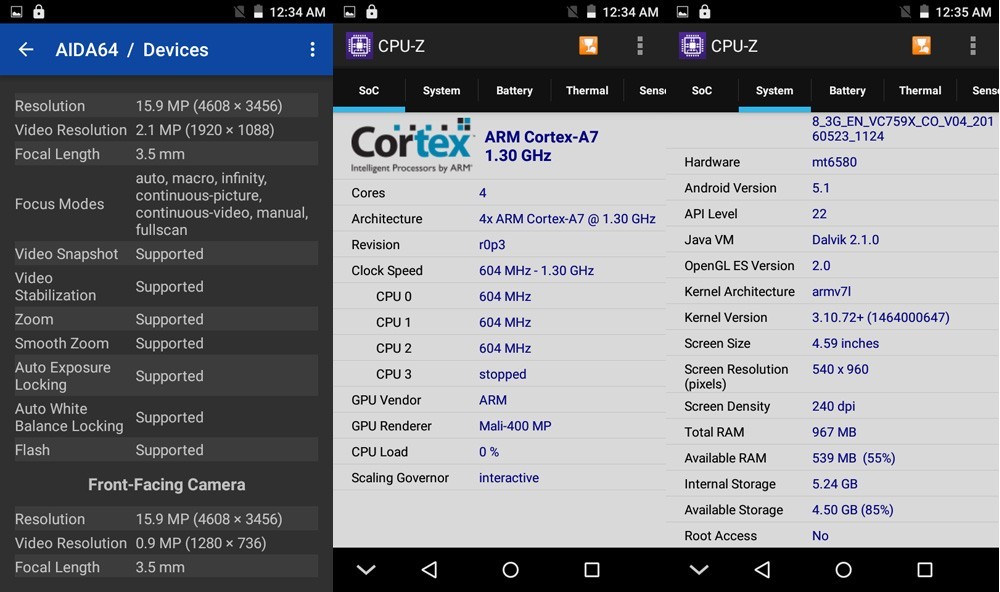The height and width of the screenshot is (592, 1000).
Task: Tap the Cortex logo image
Action: point(411,146)
